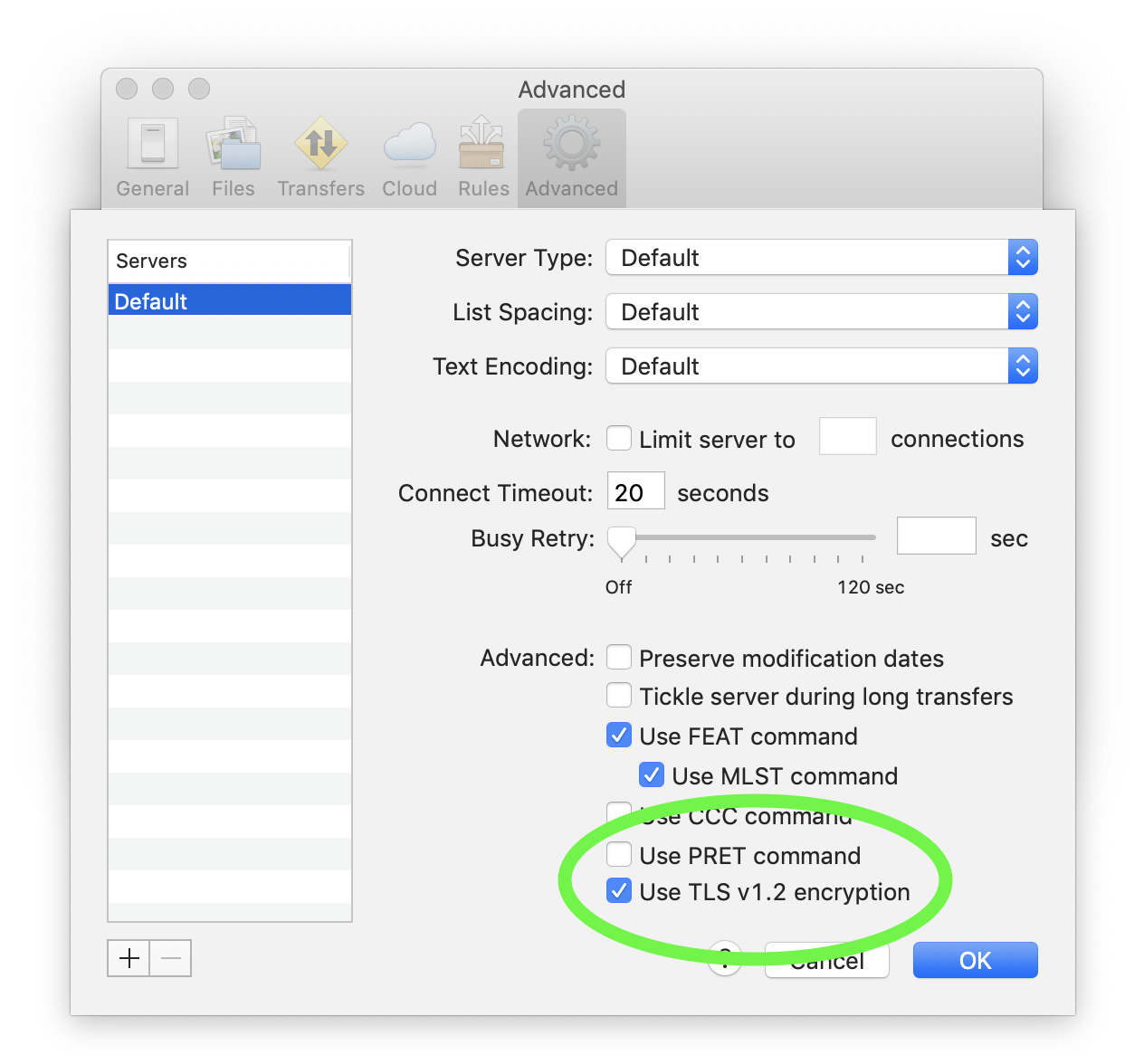Add a new server with plus button
Viewport: 1144px width, 1064px height.
(x=129, y=958)
